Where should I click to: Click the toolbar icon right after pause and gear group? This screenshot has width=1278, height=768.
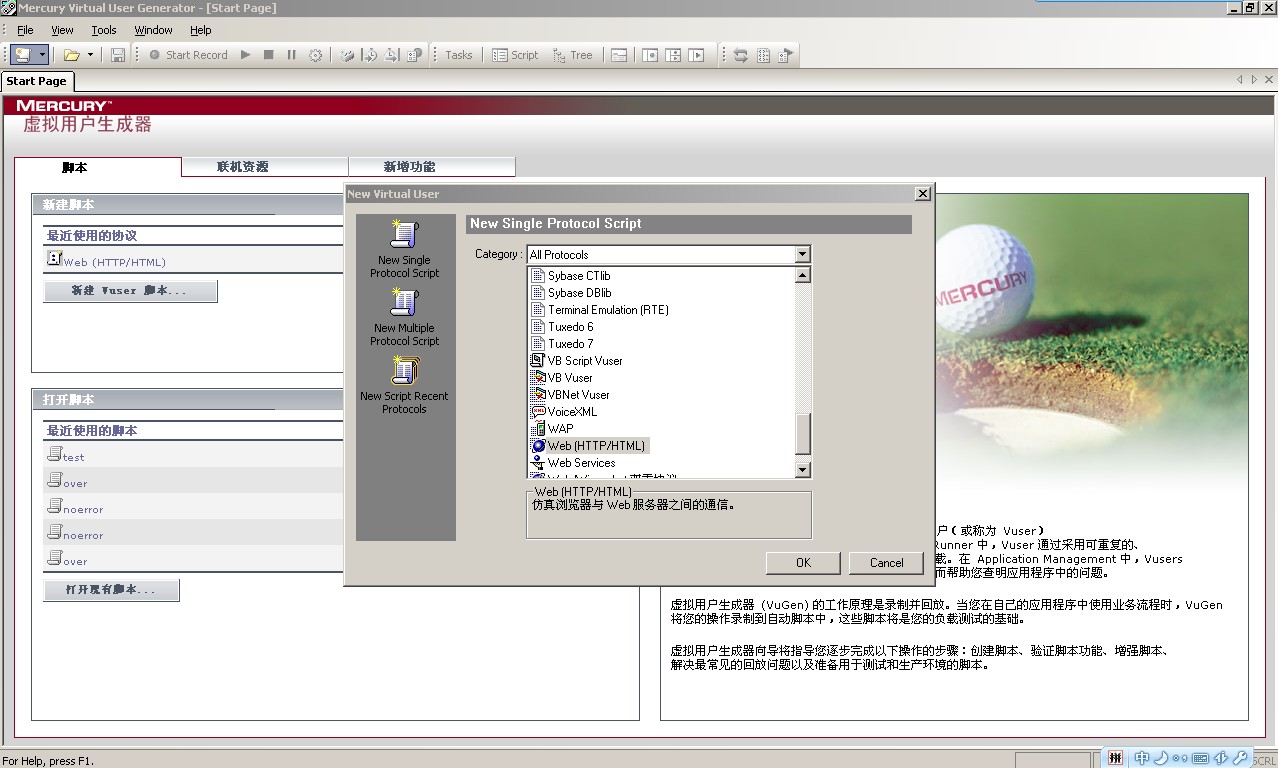click(x=347, y=55)
